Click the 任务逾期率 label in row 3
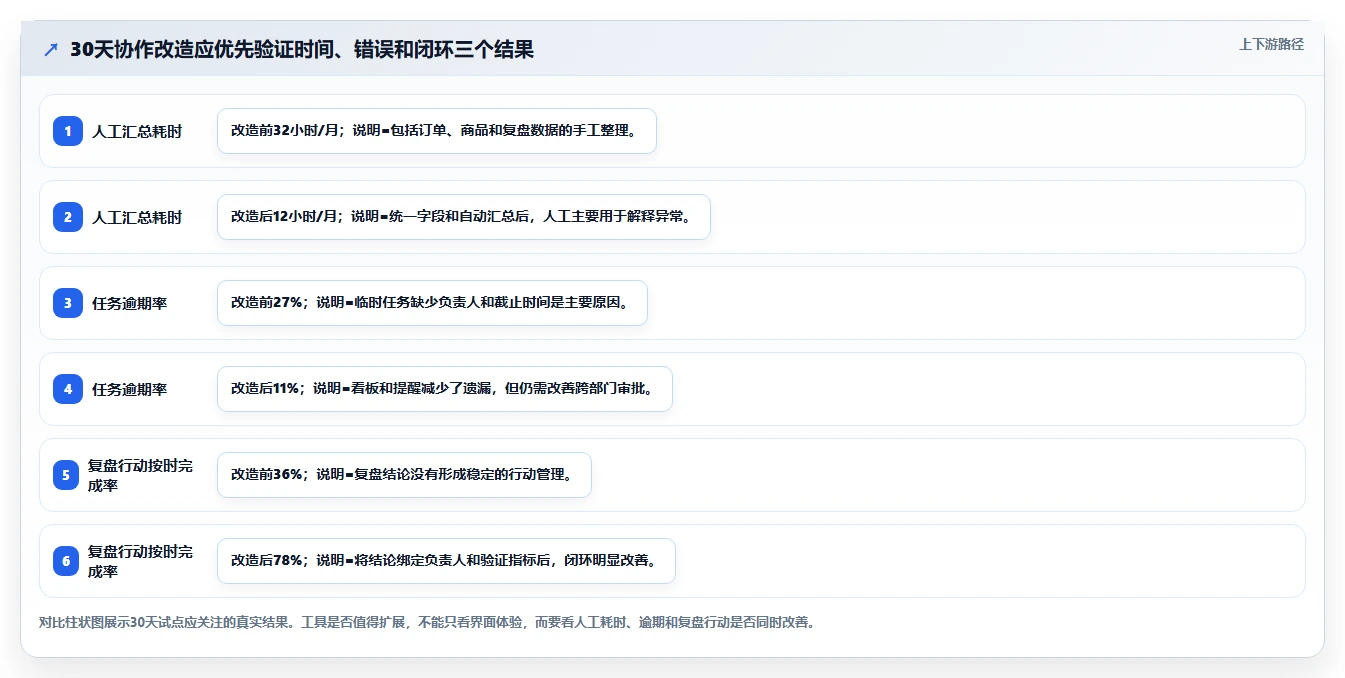Image resolution: width=1345 pixels, height=678 pixels. point(129,303)
